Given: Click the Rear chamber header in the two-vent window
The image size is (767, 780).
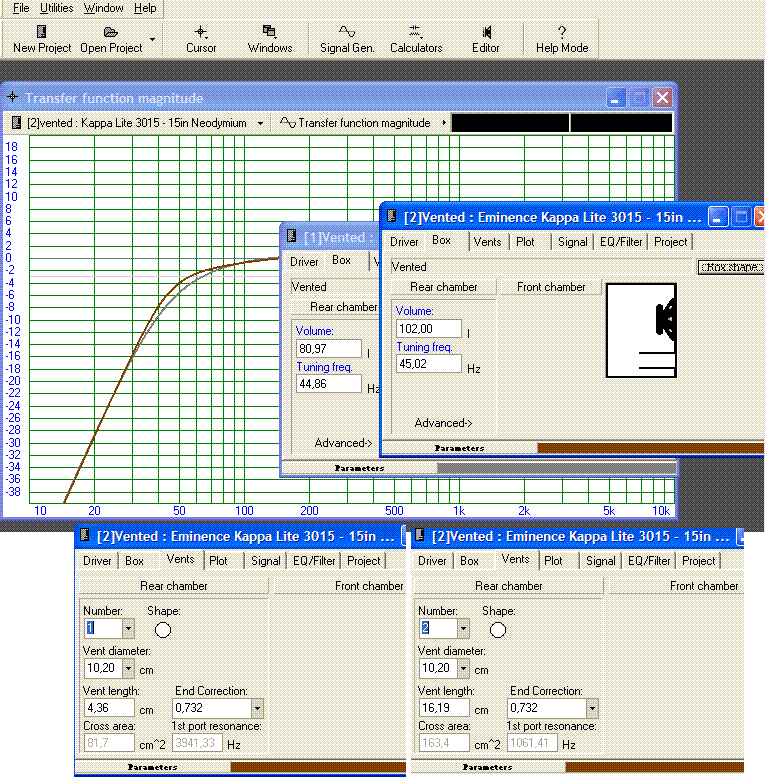Looking at the screenshot, I should point(508,586).
